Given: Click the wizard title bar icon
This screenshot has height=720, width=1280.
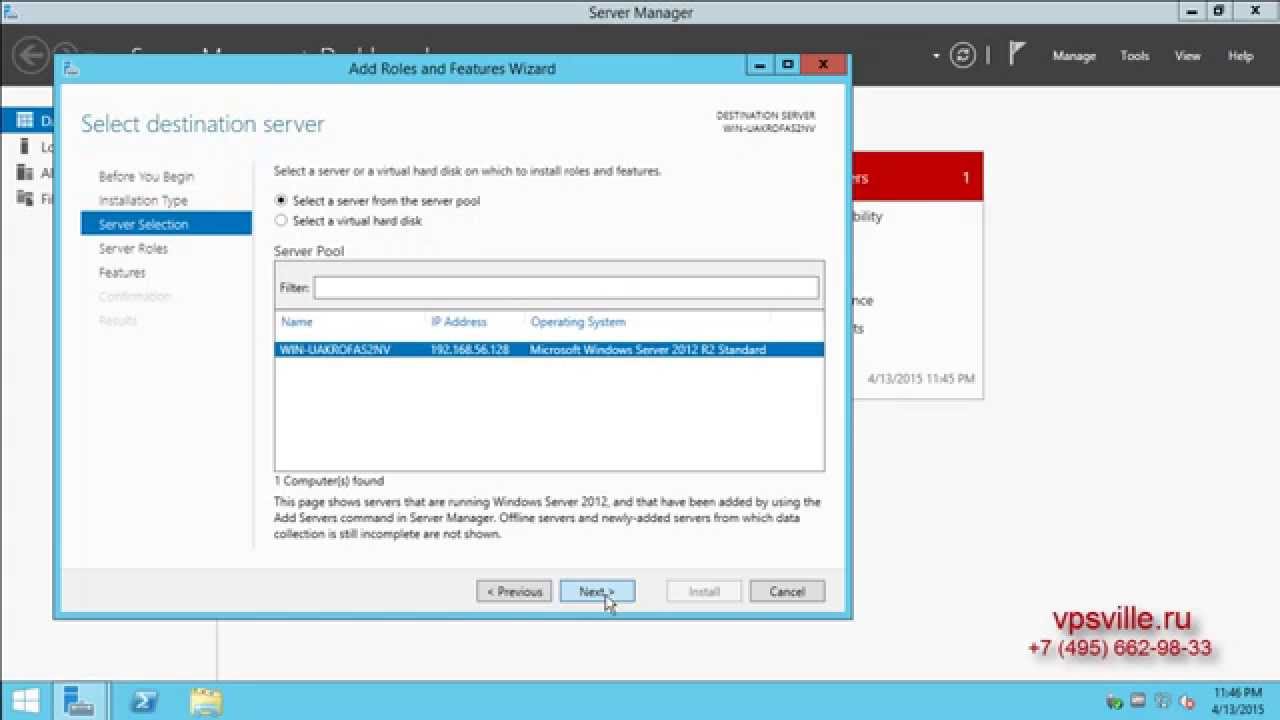Looking at the screenshot, I should pyautogui.click(x=71, y=68).
